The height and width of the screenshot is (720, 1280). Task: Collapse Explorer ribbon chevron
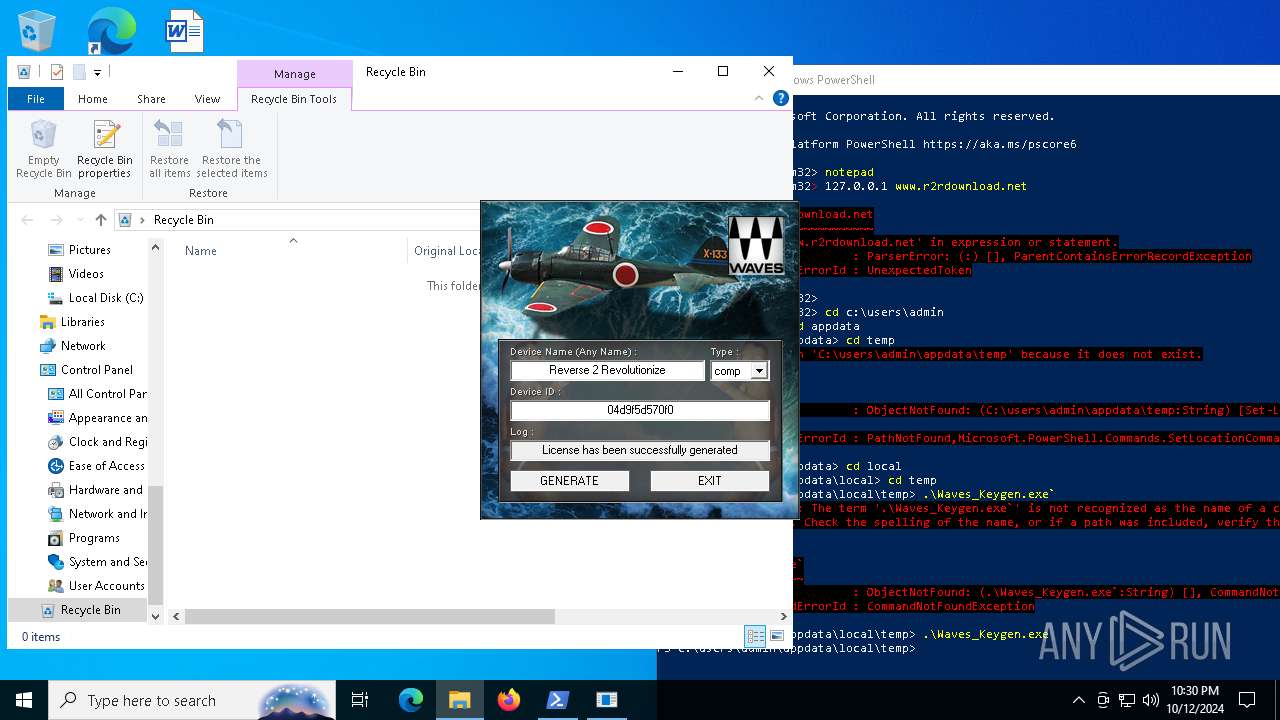coord(759,98)
